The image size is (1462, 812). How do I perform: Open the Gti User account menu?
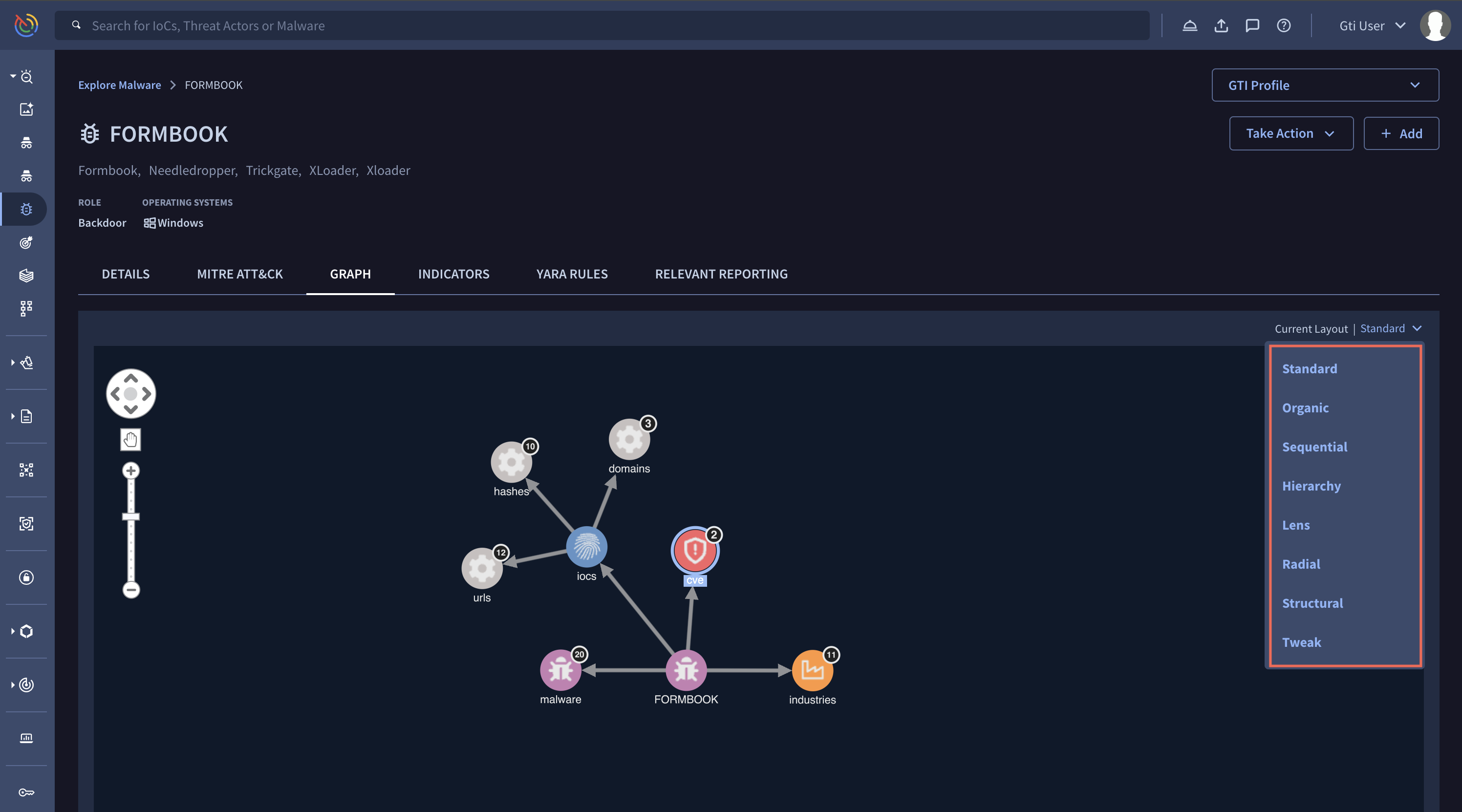coord(1372,25)
